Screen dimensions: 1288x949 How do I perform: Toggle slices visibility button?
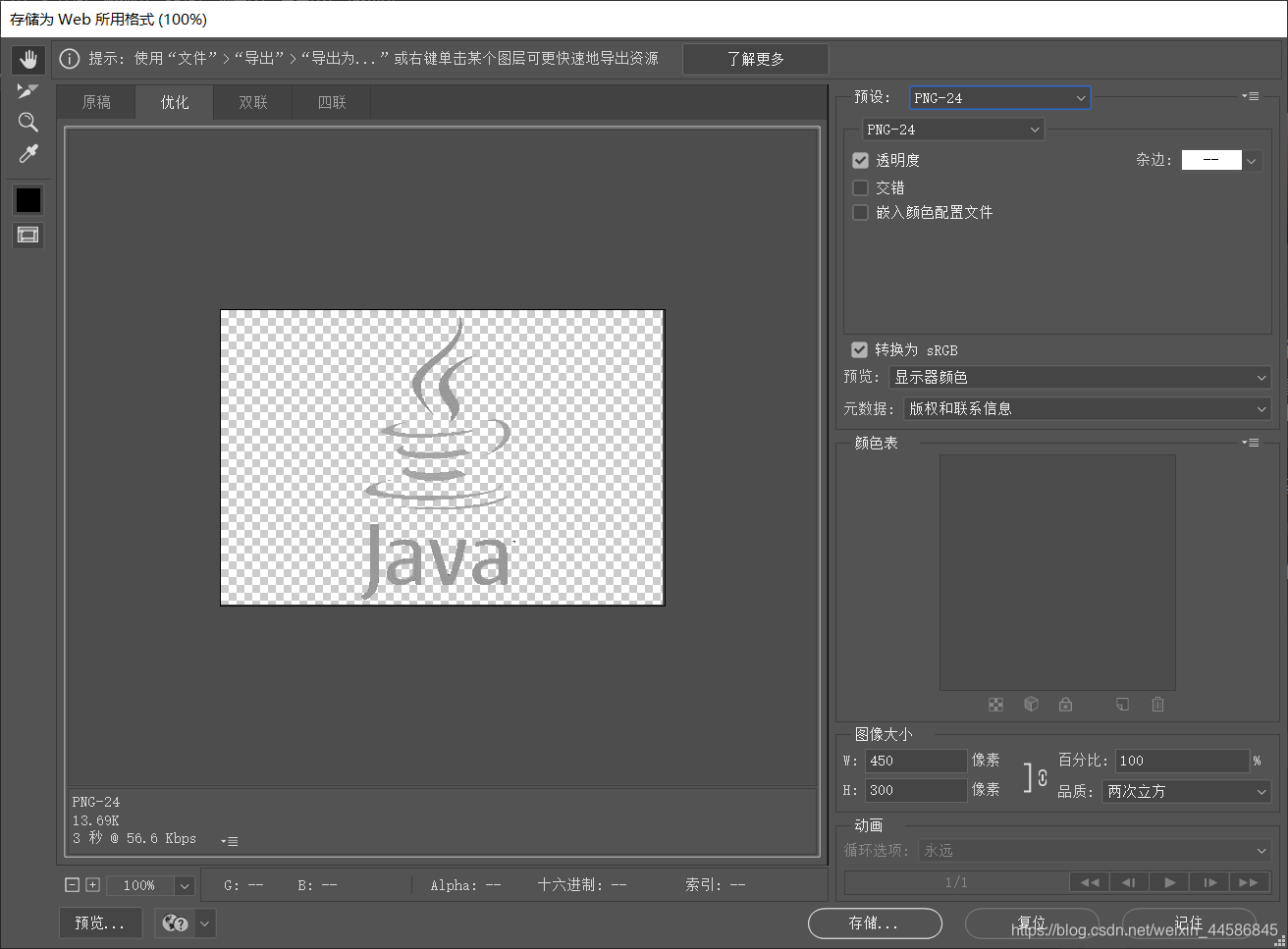(x=28, y=235)
